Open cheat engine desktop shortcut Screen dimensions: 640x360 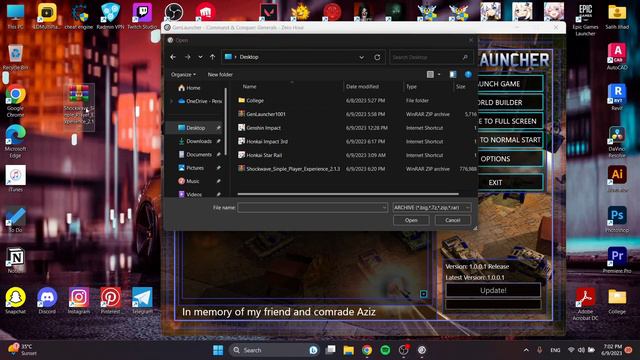79,17
